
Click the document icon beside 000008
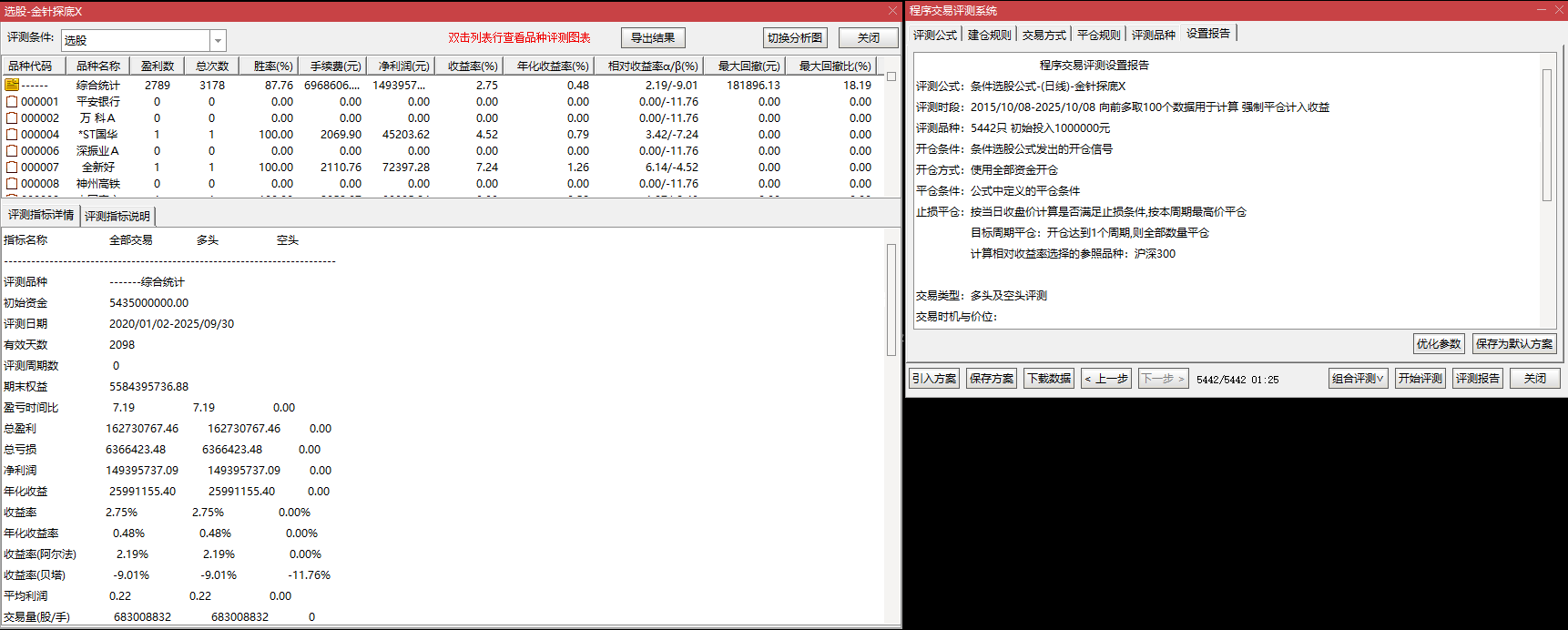point(12,184)
